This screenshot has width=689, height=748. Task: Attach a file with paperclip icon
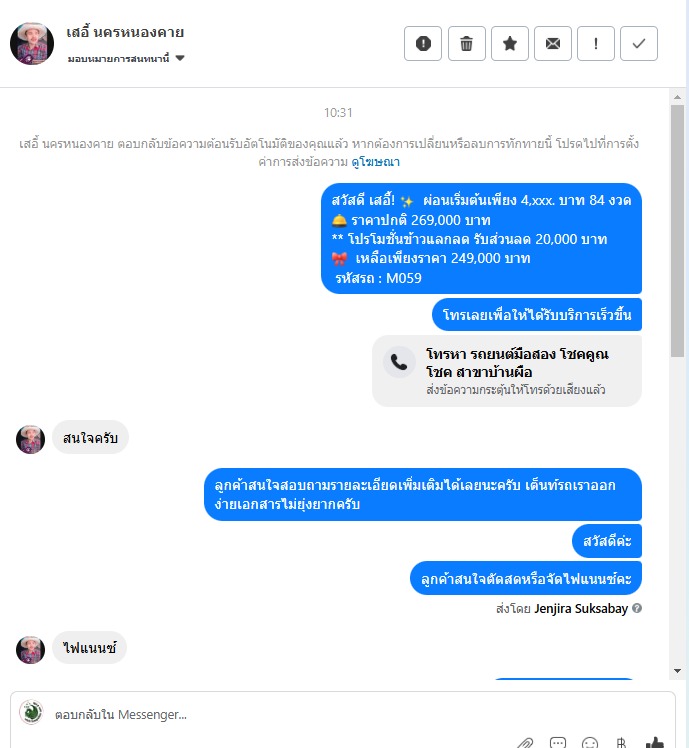point(525,743)
